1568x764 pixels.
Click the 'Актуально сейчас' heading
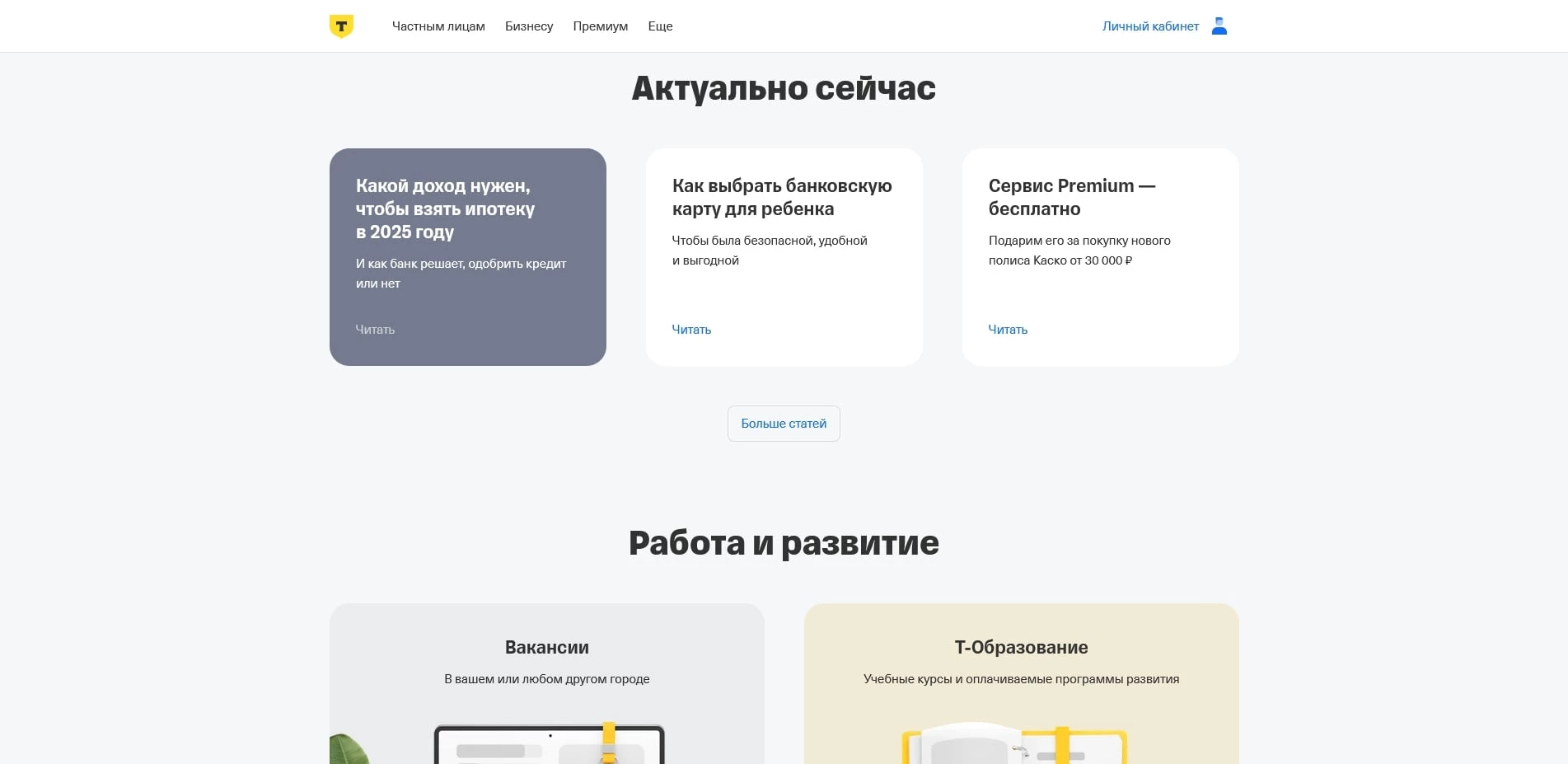click(x=783, y=87)
